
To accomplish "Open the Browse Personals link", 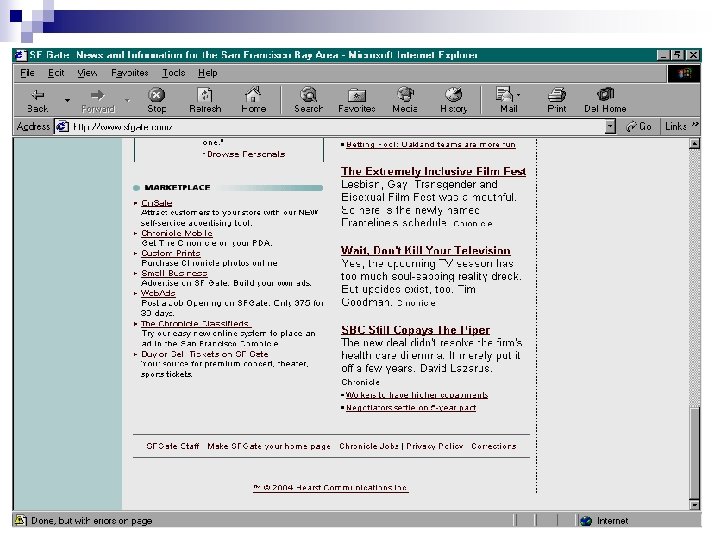I will 246,154.
